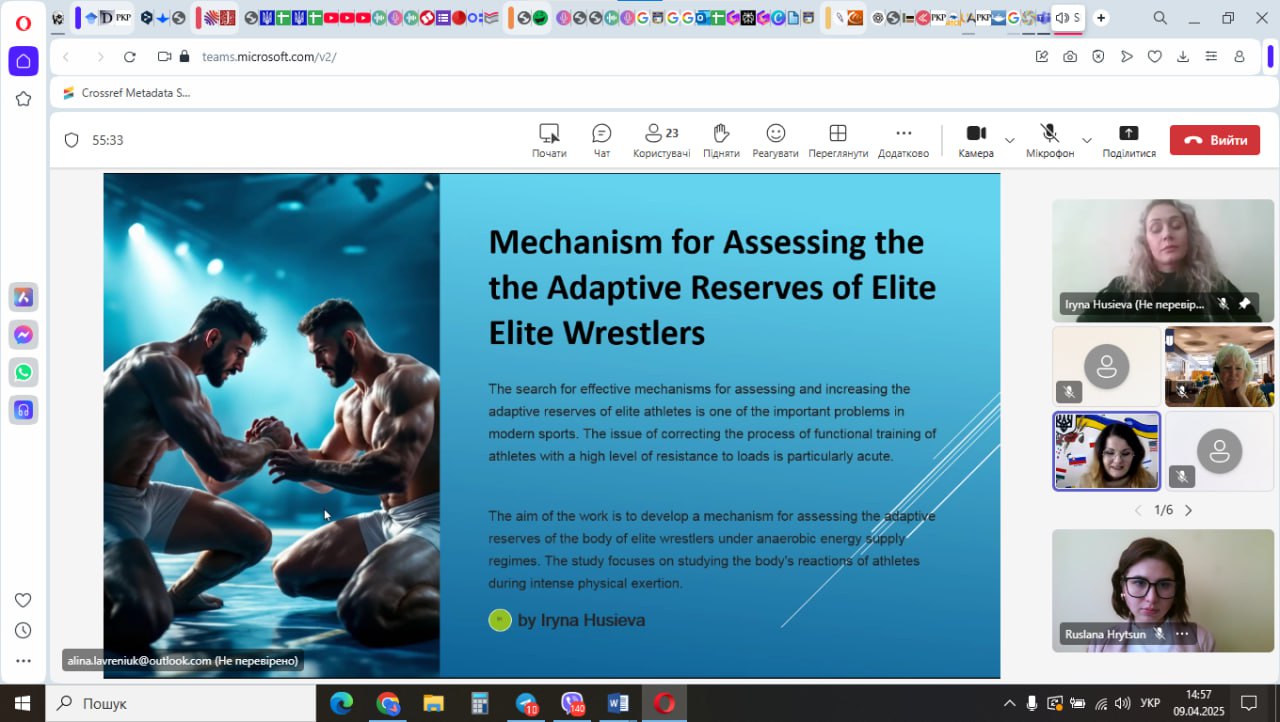
Task: Open WhatsApp in Opera sidebar
Action: click(23, 372)
